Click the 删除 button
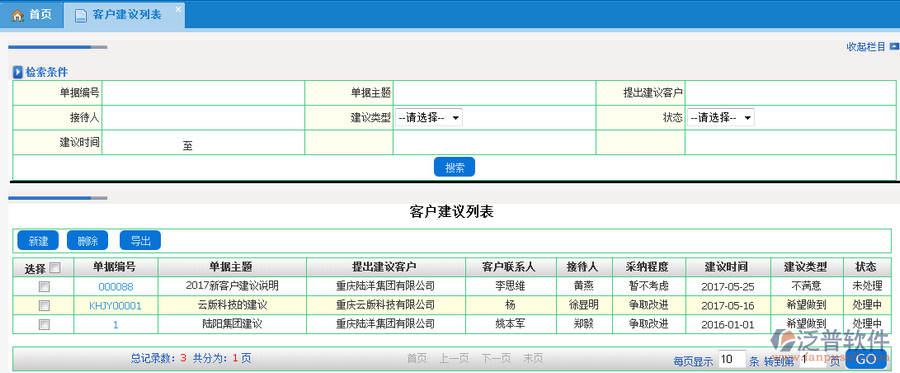This screenshot has height=373, width=900. click(87, 240)
